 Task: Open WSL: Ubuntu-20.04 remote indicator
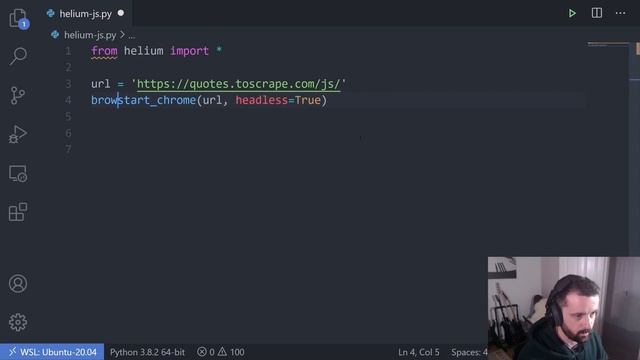tap(52, 352)
